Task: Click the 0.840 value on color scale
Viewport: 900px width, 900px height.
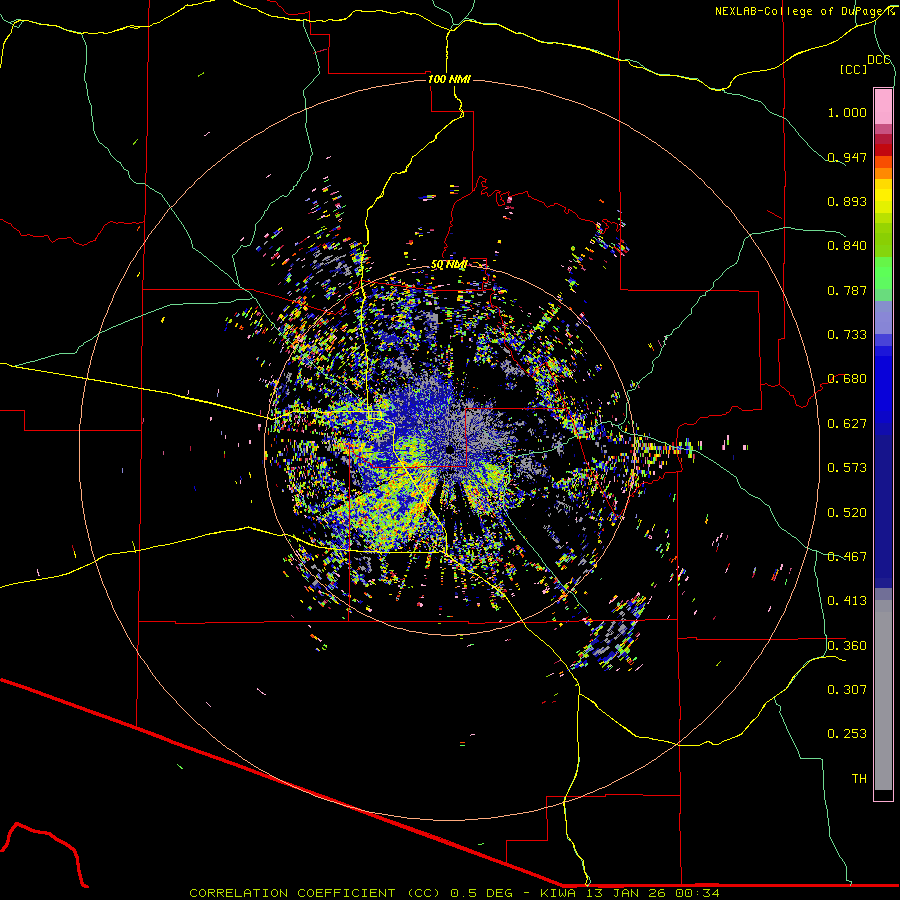Action: [847, 246]
